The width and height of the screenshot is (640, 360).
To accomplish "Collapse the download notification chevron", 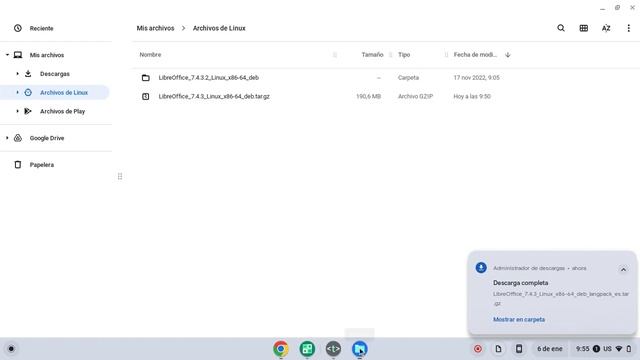I will tap(623, 269).
